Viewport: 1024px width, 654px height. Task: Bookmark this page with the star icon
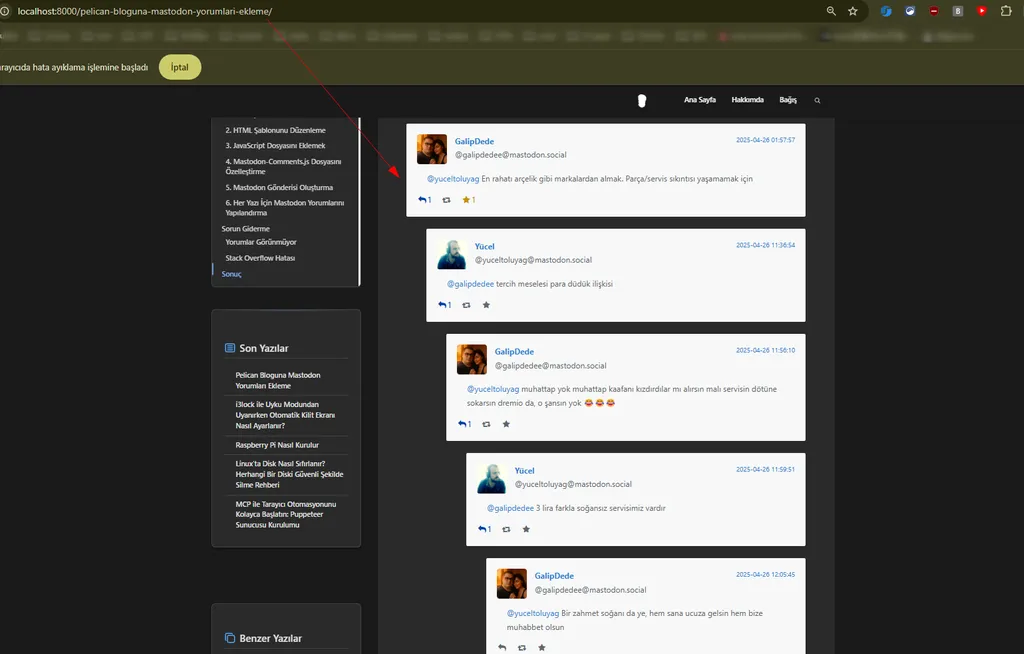coord(853,11)
